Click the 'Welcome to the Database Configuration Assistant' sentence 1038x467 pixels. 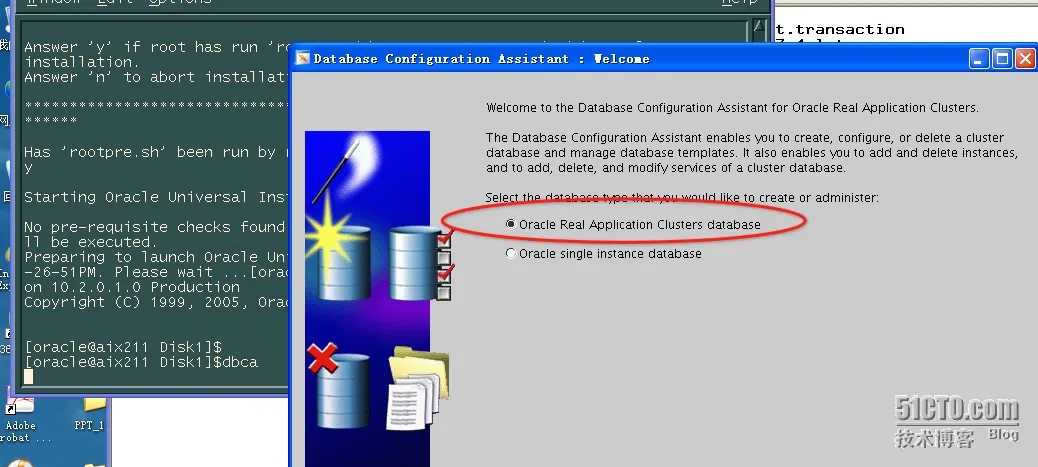(x=732, y=107)
